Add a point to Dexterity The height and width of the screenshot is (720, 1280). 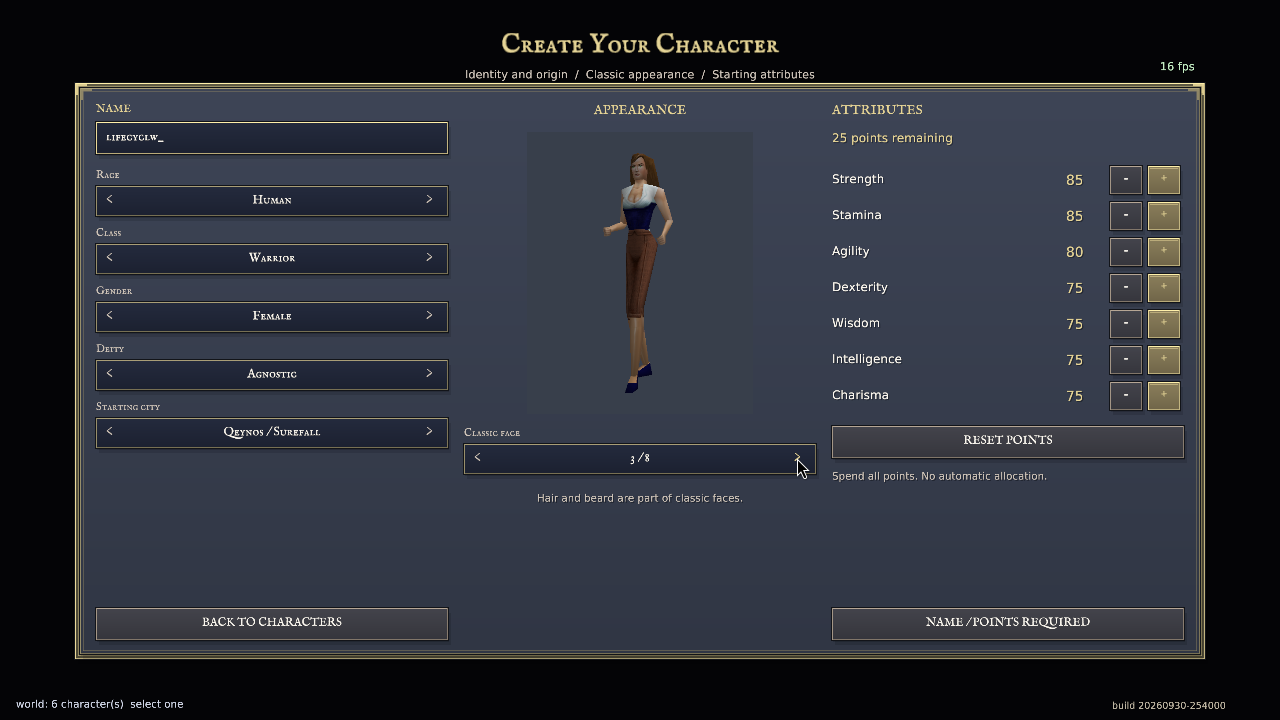(x=1164, y=288)
